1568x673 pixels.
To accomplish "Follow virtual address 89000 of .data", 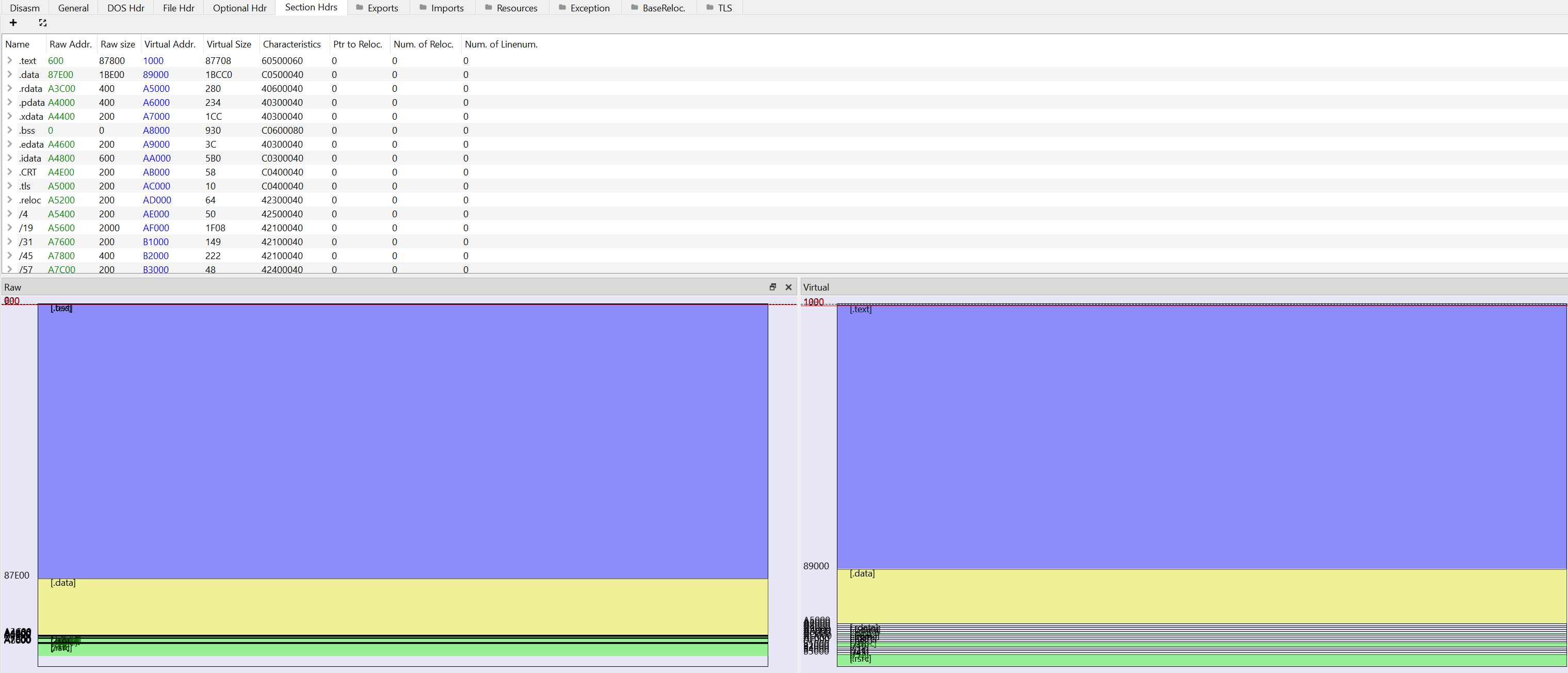I will click(156, 74).
